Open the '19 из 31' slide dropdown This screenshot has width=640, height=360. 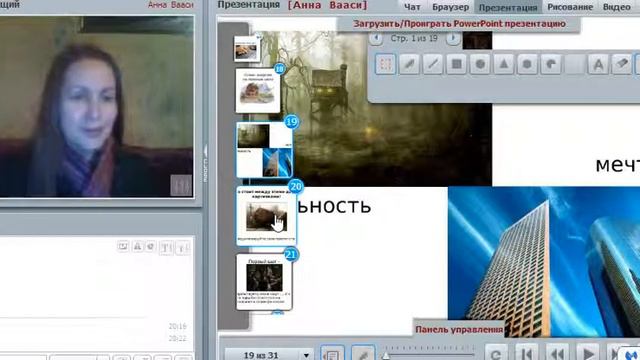(269, 355)
